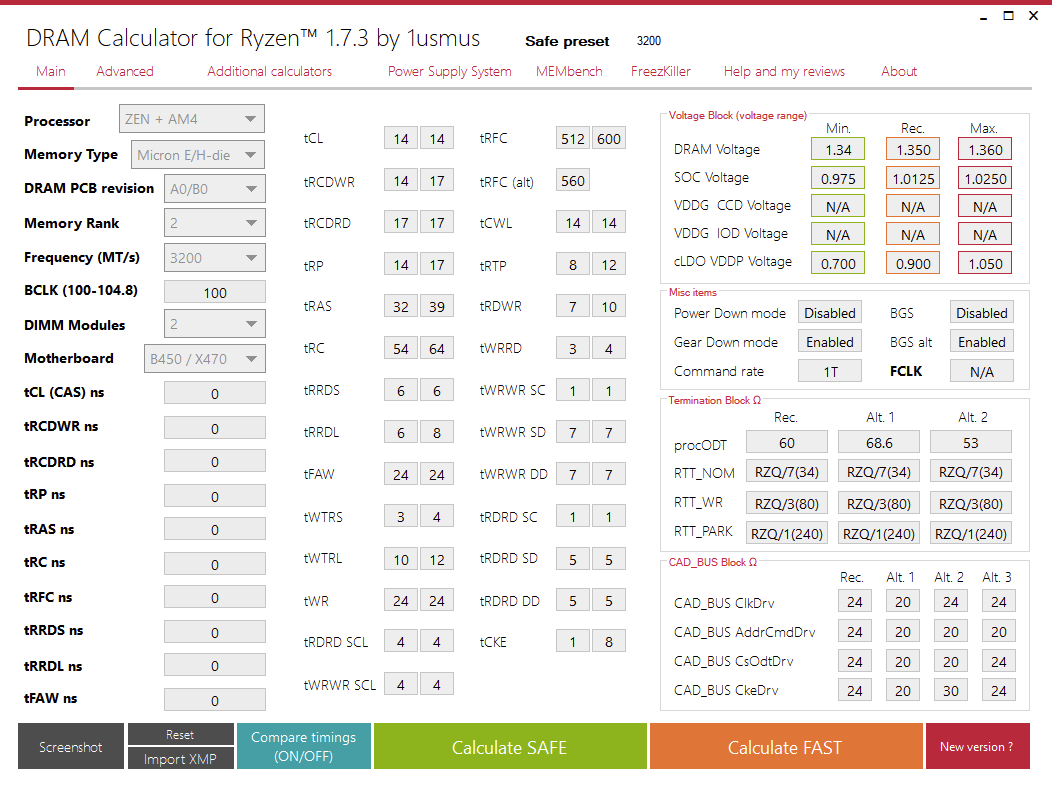Open the Power Supply System tab
Image resolution: width=1052 pixels, height=791 pixels.
[x=450, y=71]
